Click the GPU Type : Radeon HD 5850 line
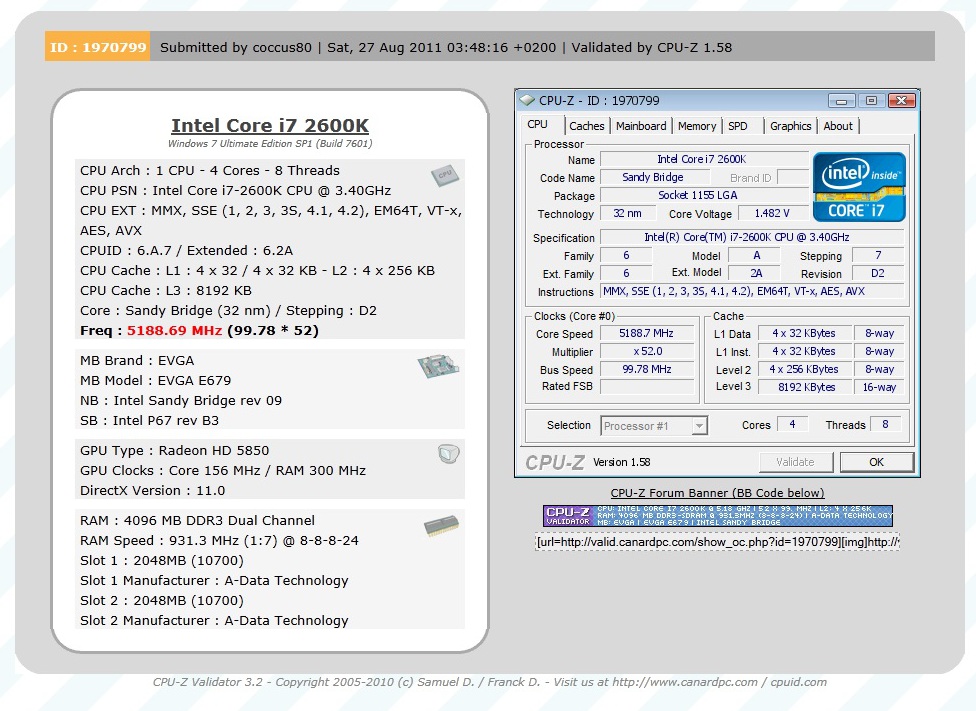The height and width of the screenshot is (711, 976). tap(174, 450)
